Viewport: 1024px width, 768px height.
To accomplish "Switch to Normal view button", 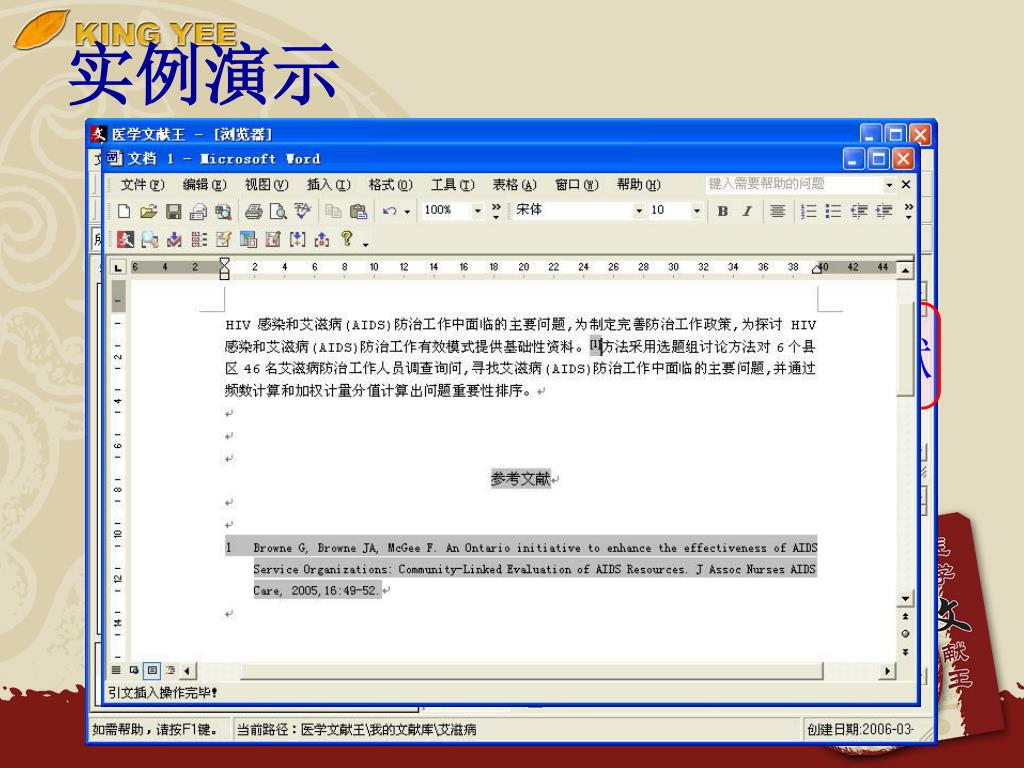I will pos(116,670).
